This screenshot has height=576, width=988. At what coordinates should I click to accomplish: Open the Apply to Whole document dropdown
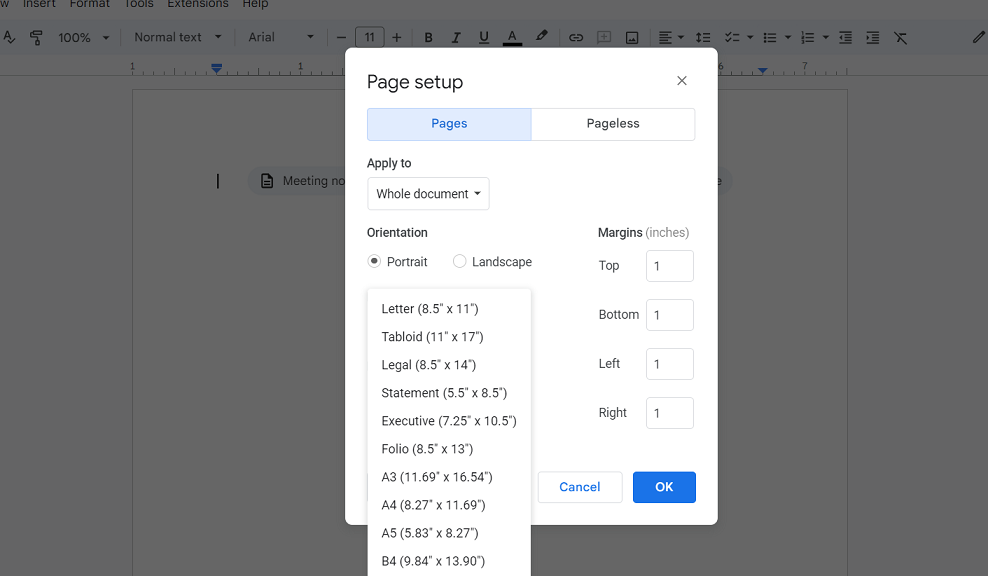pyautogui.click(x=428, y=194)
